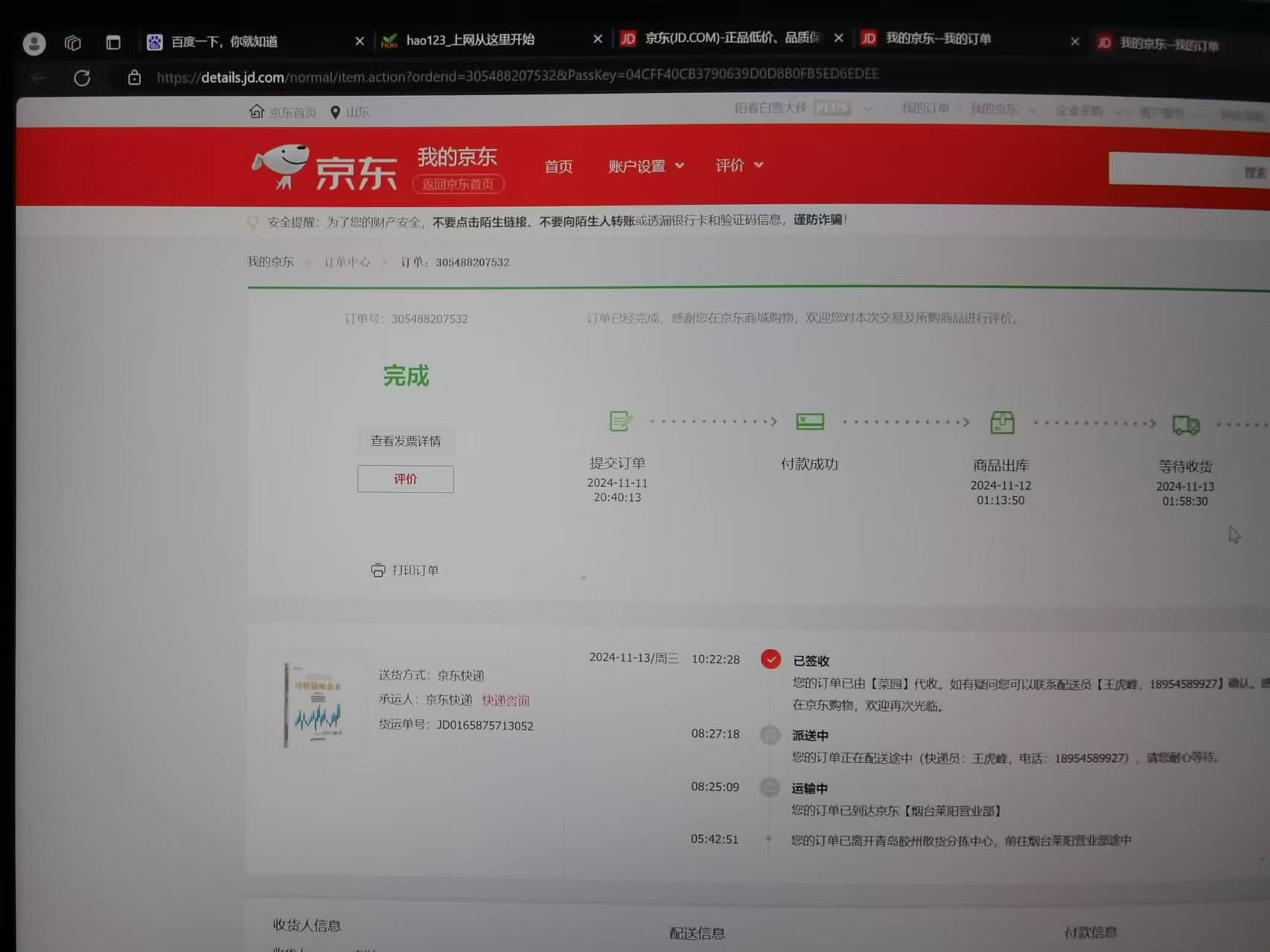The width and height of the screenshot is (1270, 952).
Task: Click the 付款信息 heading
Action: click(1091, 932)
